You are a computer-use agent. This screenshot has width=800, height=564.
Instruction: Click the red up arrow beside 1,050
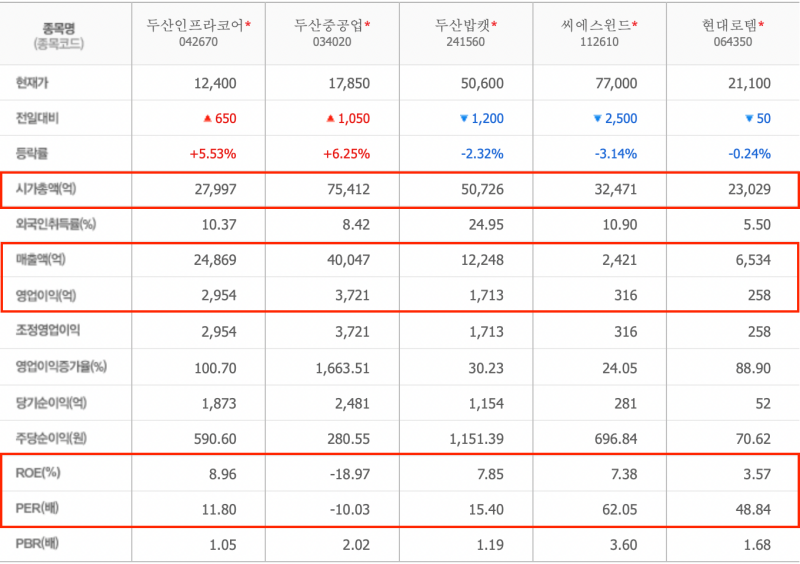coord(330,118)
